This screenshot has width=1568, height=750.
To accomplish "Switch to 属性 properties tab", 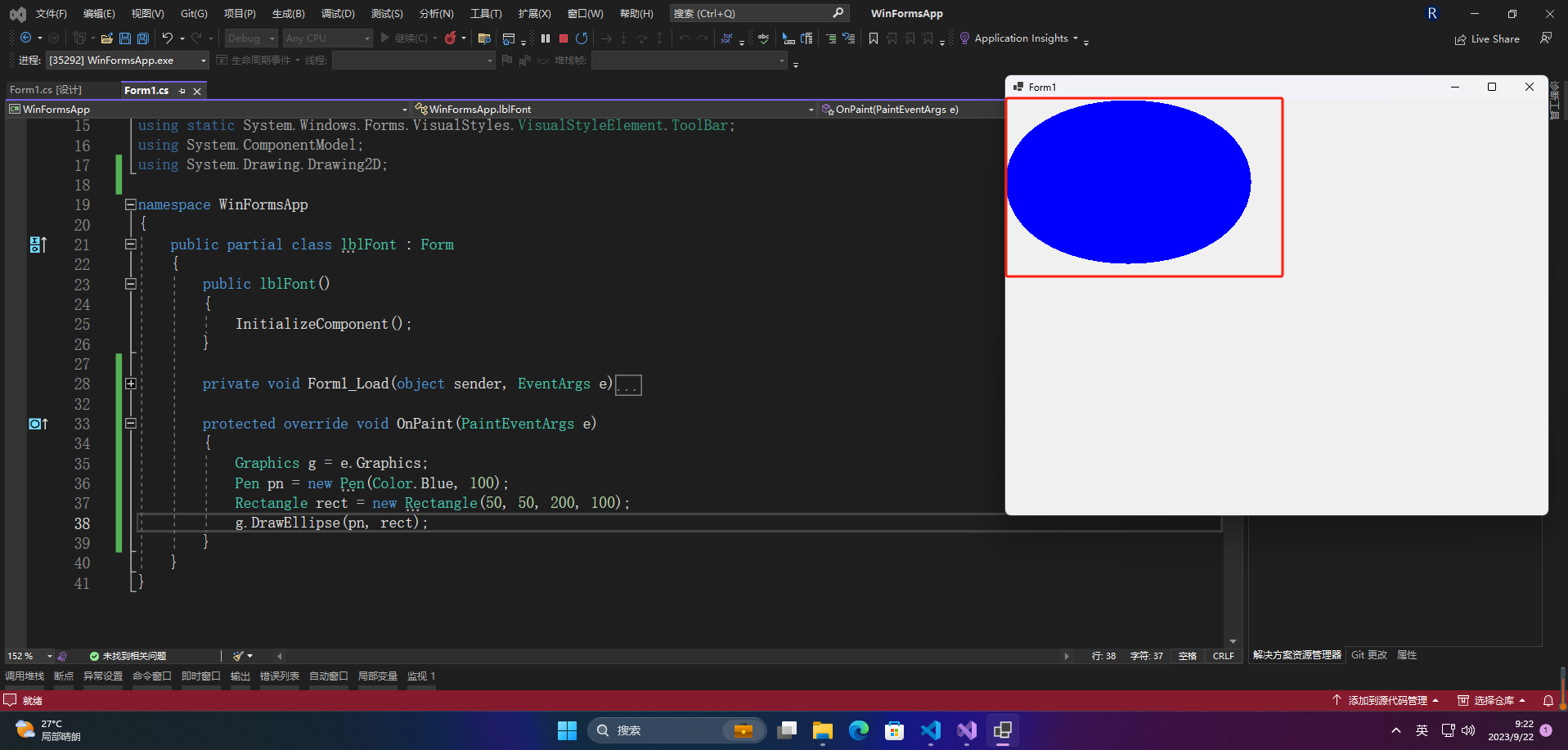I will point(1407,655).
